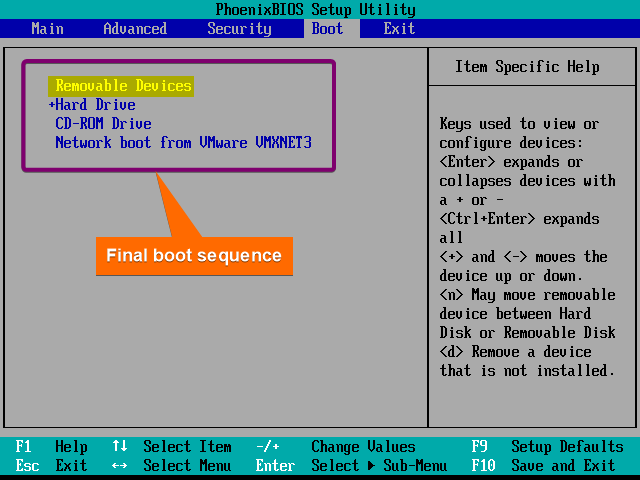Click the F10 Save and Exit hint
The width and height of the screenshot is (640, 480).
point(543,466)
